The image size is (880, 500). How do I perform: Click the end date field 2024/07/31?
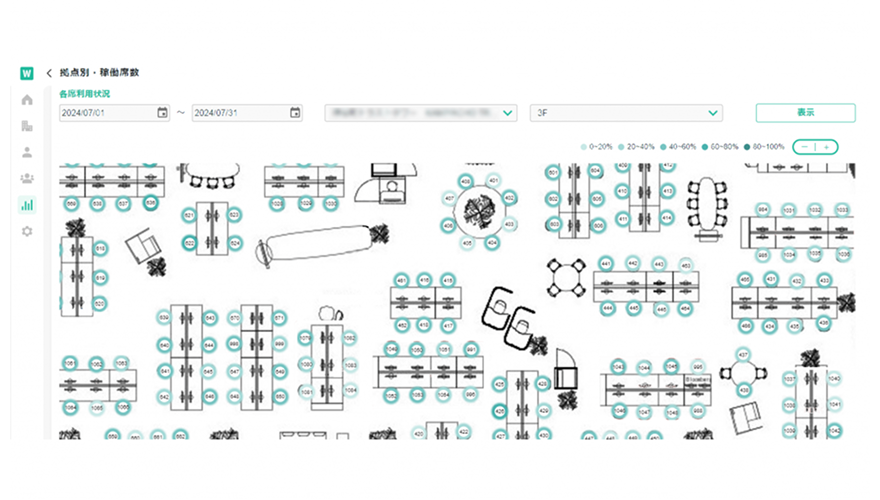[238, 113]
